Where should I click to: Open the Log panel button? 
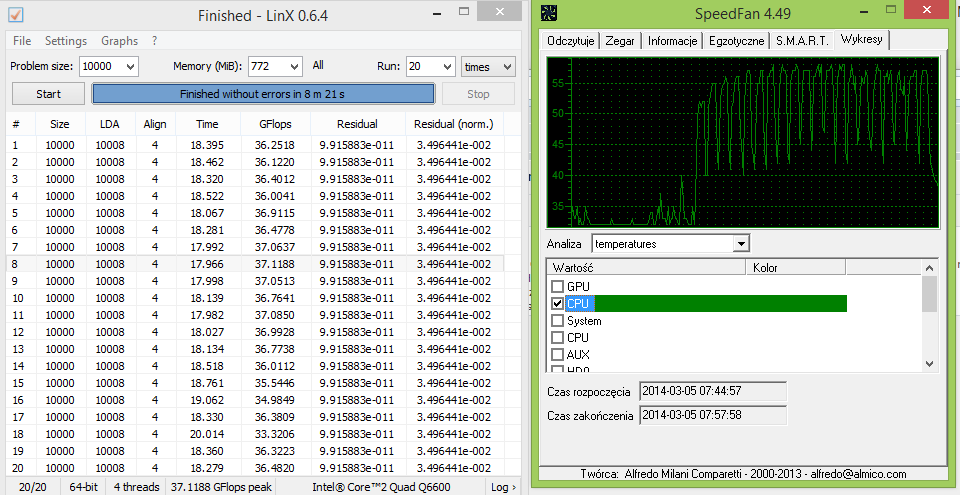tap(503, 487)
